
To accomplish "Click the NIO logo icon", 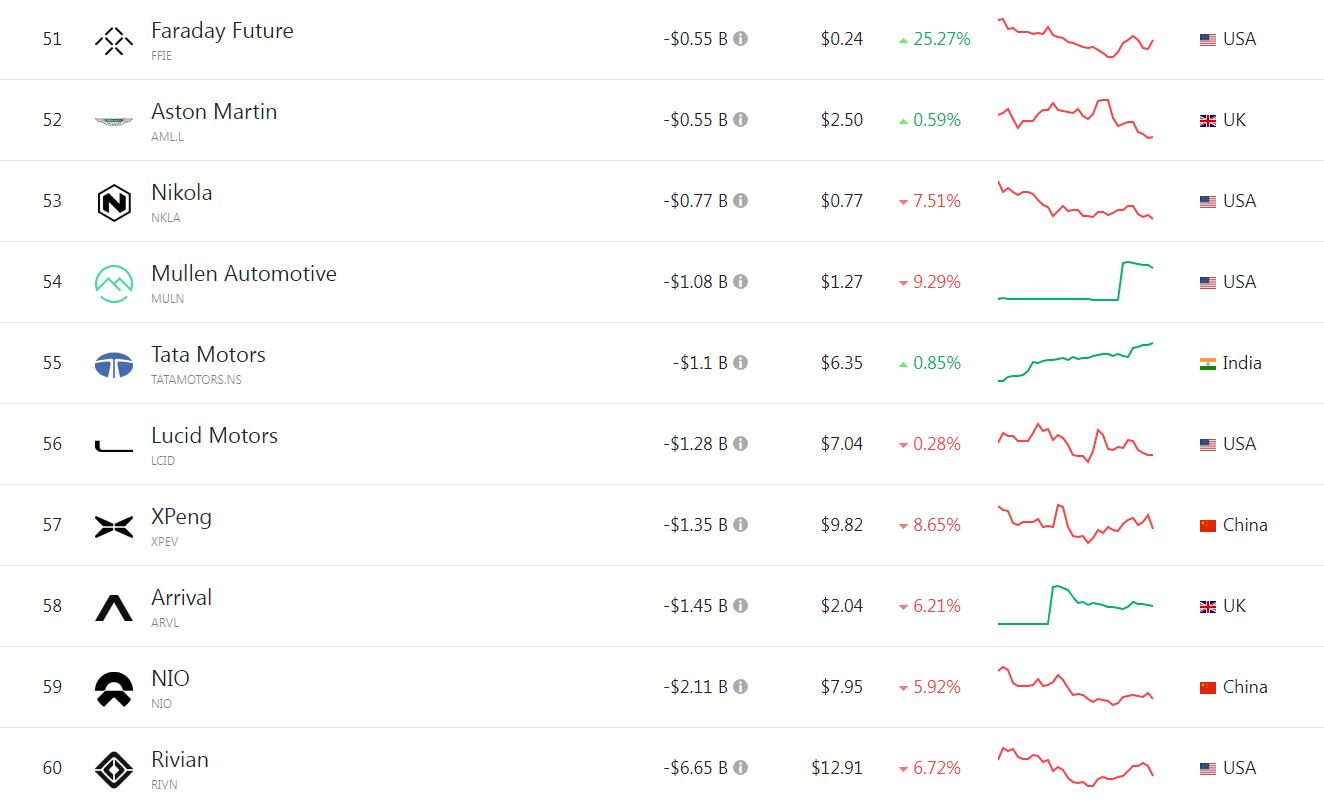I will point(113,689).
